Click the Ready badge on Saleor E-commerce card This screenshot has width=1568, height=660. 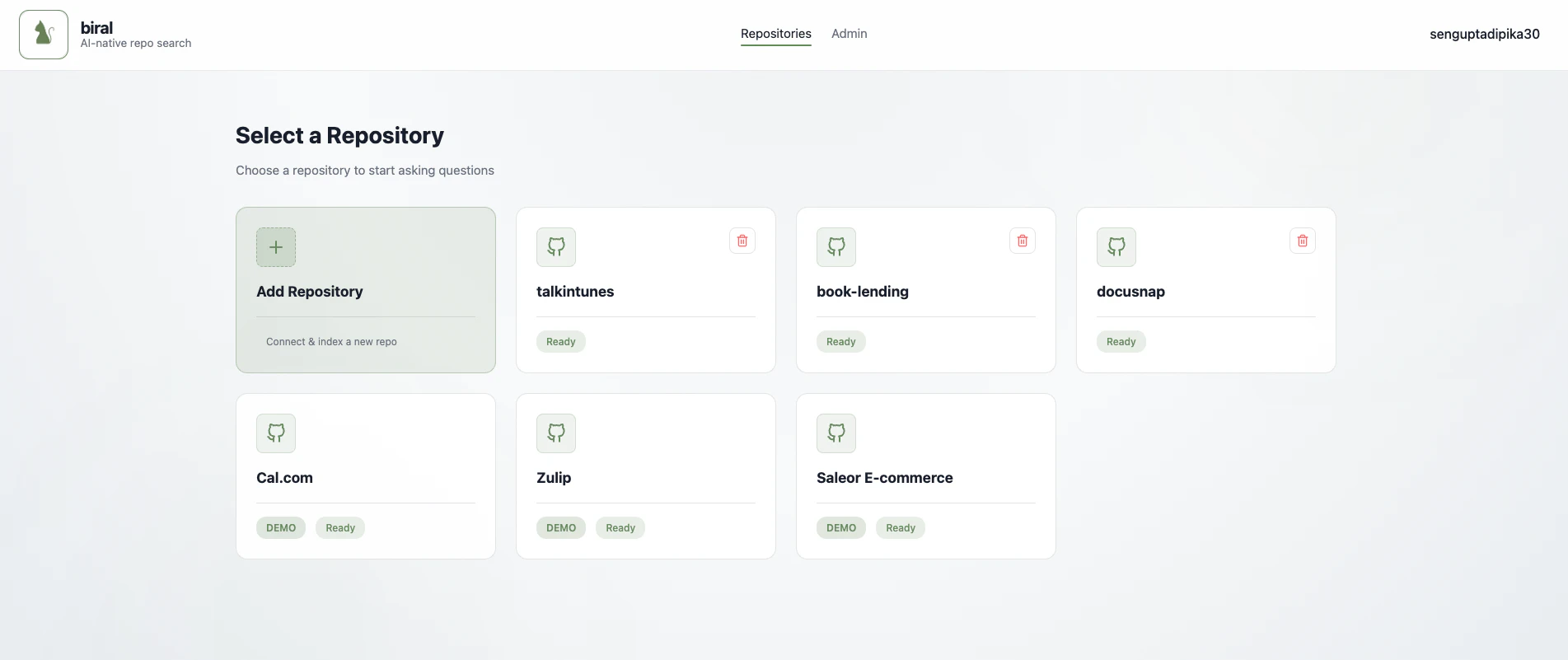click(901, 528)
